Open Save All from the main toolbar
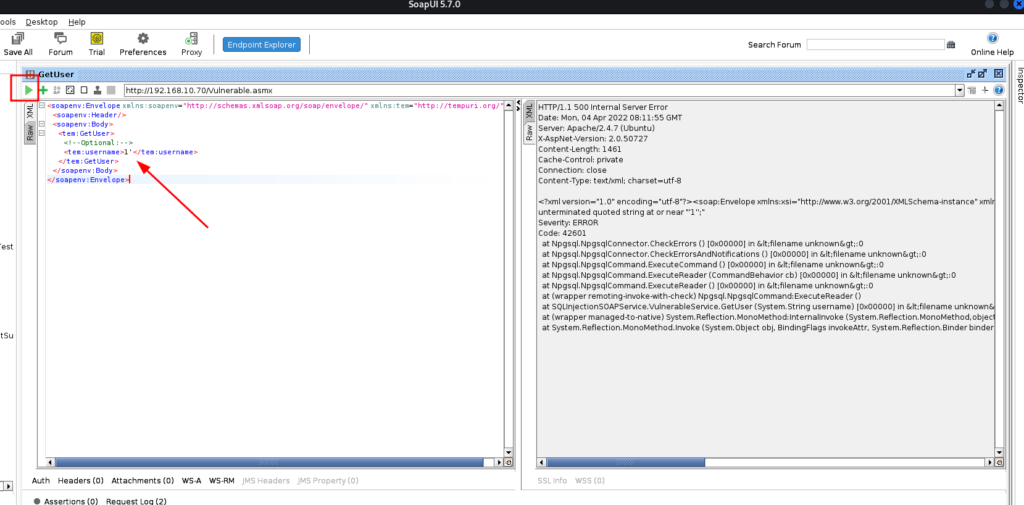The height and width of the screenshot is (505, 1024). [18, 44]
